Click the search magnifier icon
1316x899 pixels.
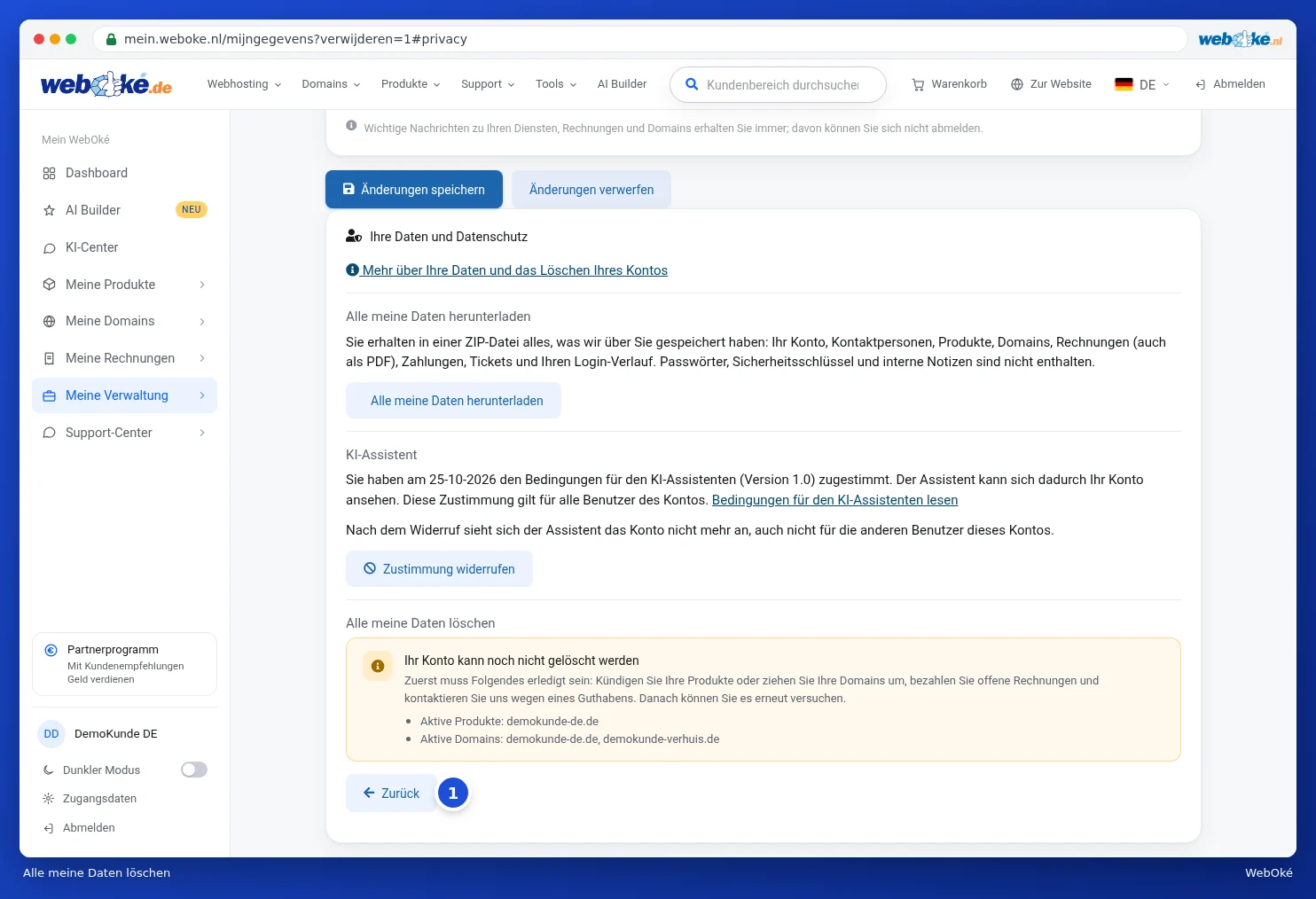(692, 84)
